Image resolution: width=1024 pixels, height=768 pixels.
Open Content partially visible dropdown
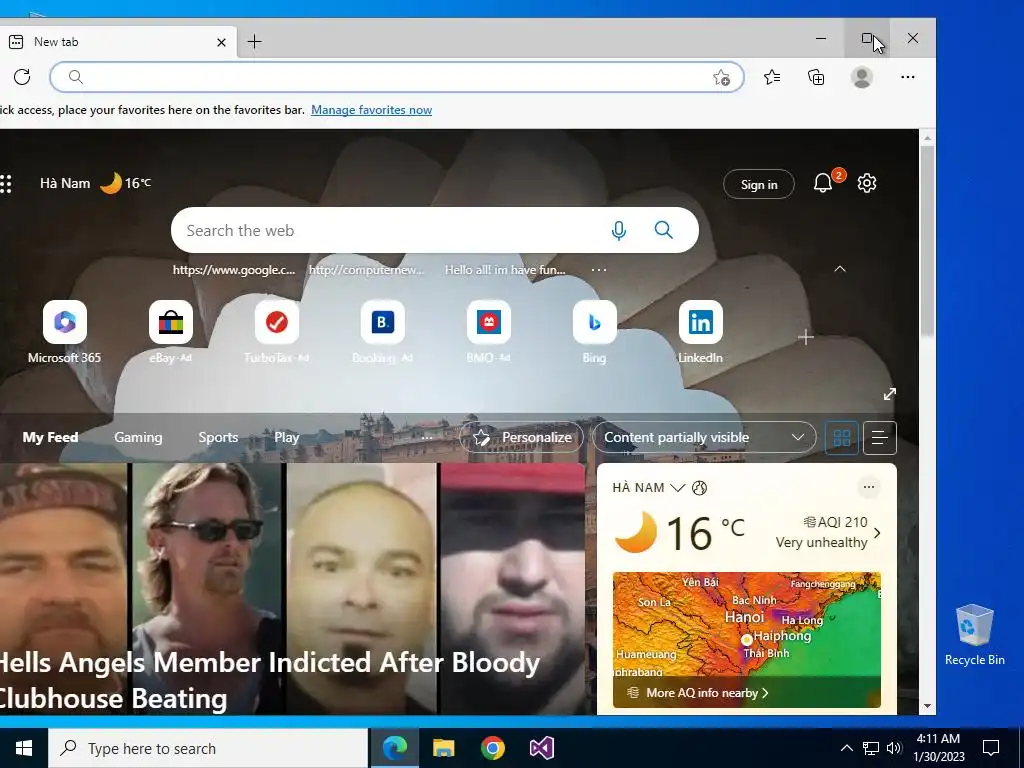point(704,438)
